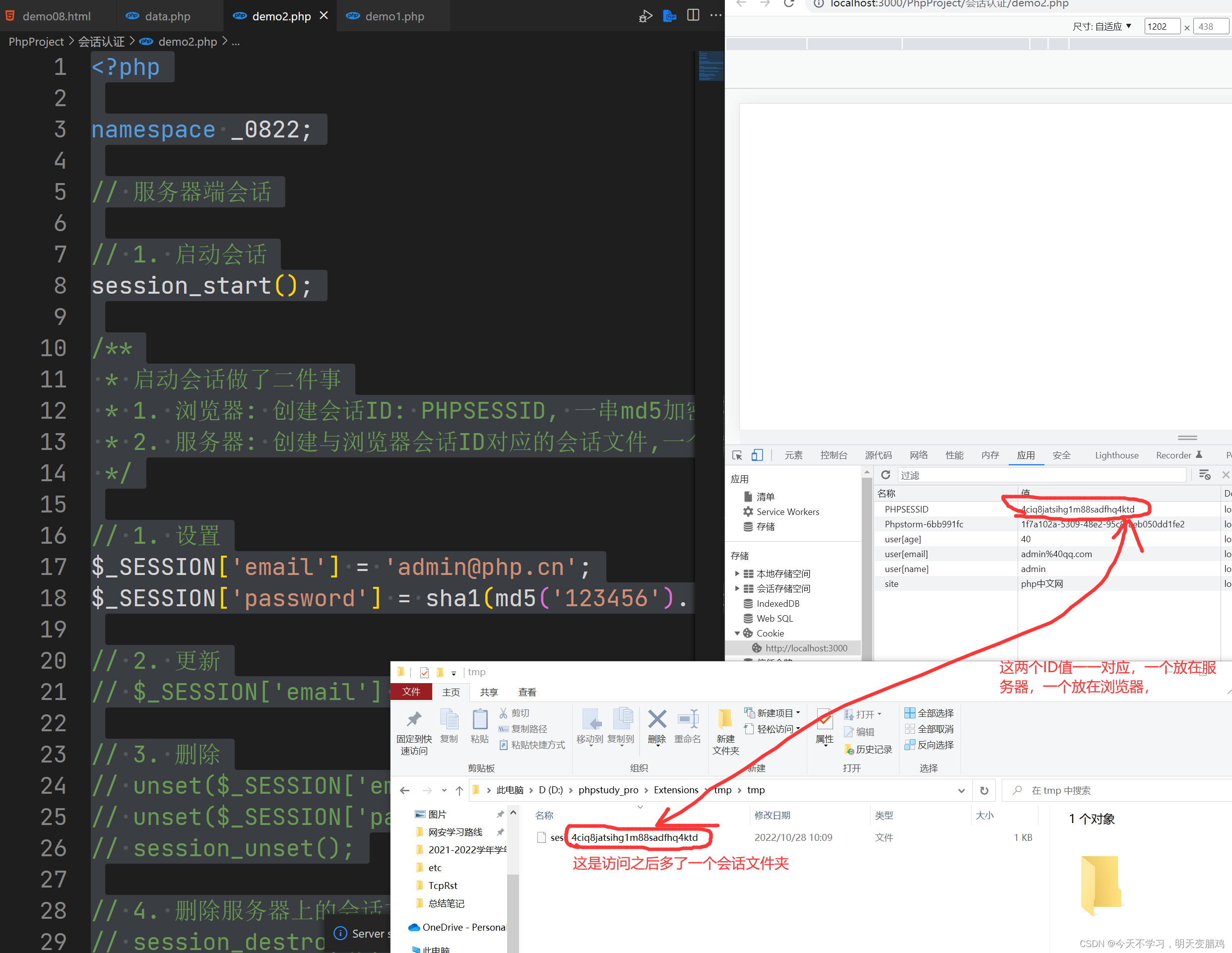Open the 网络 DevTools tab
Viewport: 1232px width, 953px height.
click(x=918, y=455)
